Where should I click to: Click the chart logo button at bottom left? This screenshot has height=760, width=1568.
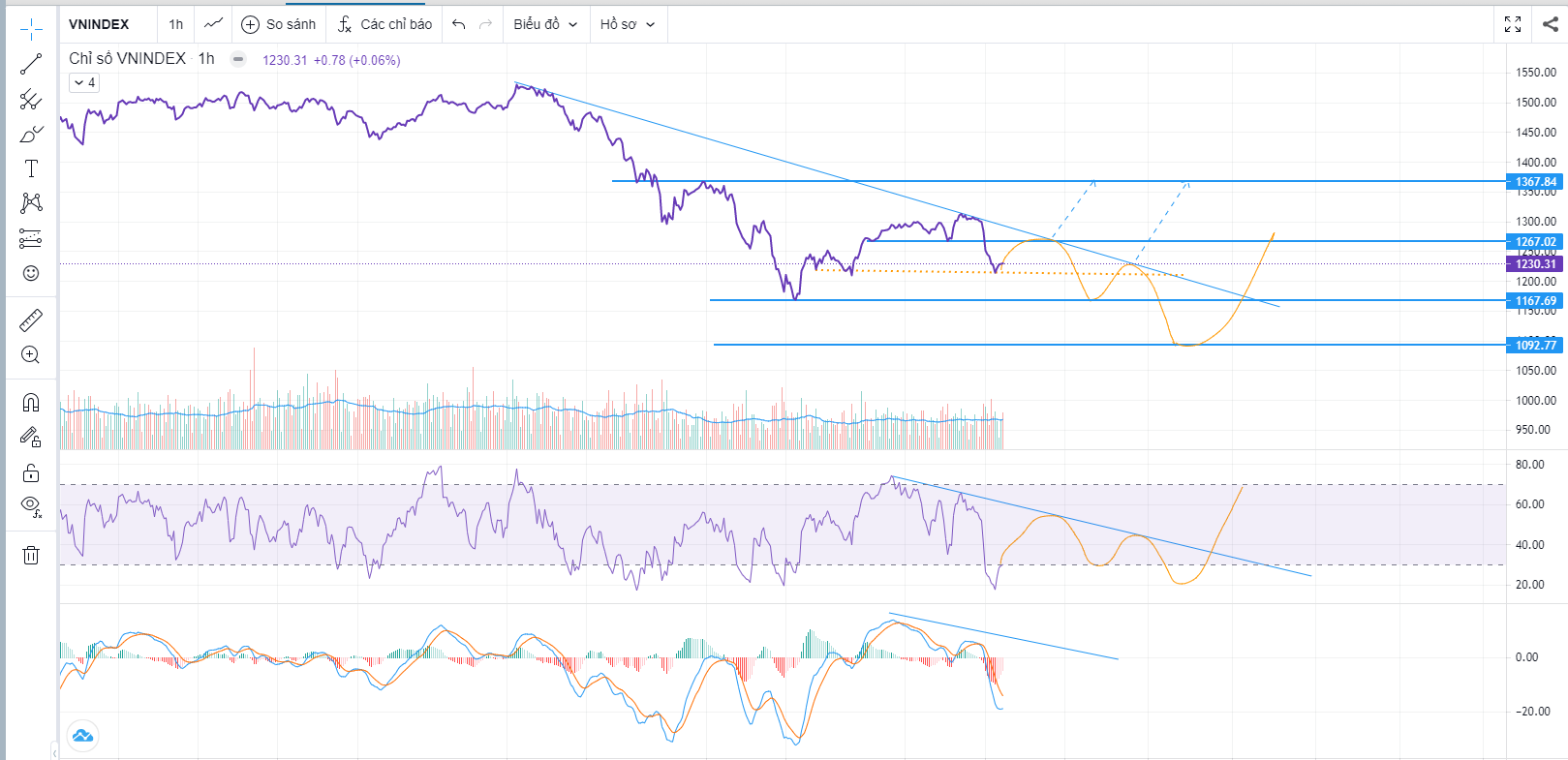pyautogui.click(x=82, y=736)
